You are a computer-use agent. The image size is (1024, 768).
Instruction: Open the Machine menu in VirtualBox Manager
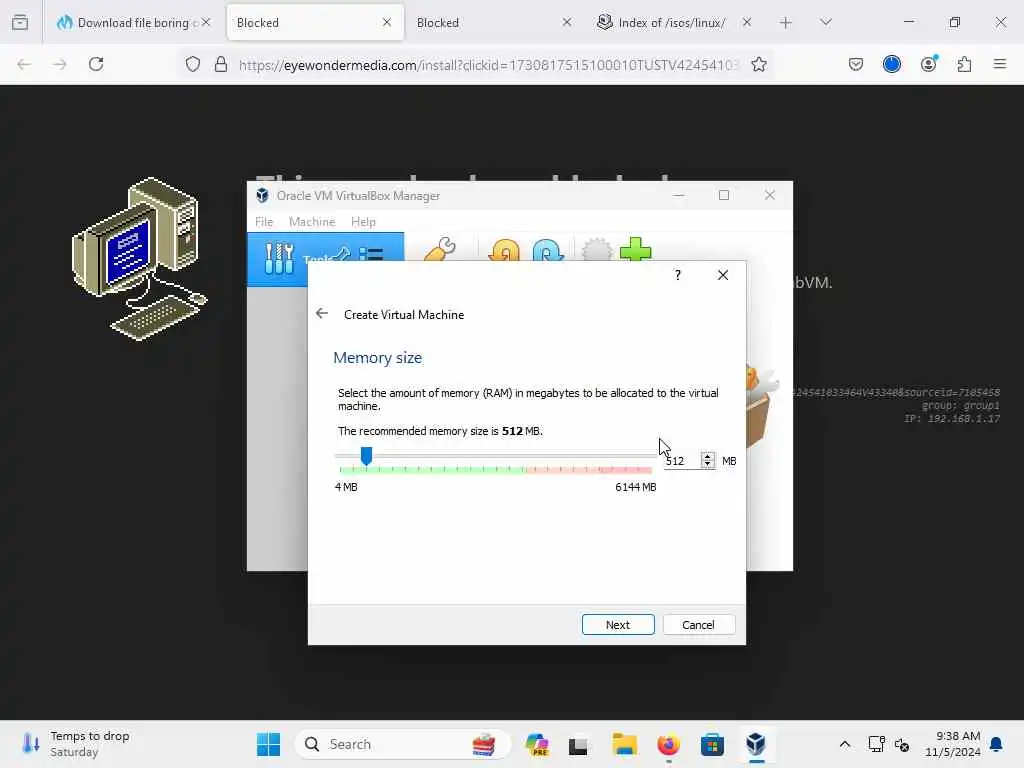312,221
